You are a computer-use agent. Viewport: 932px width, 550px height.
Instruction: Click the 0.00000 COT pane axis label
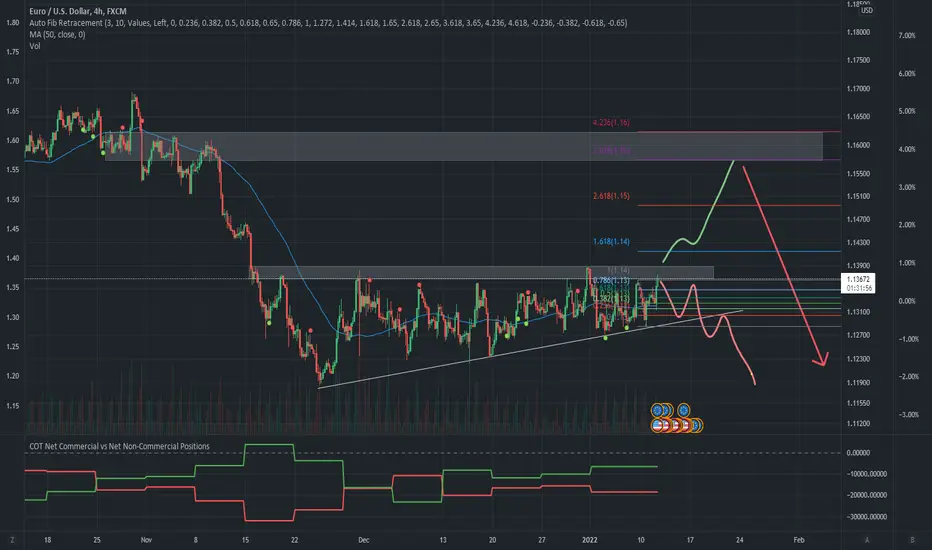coord(858,452)
